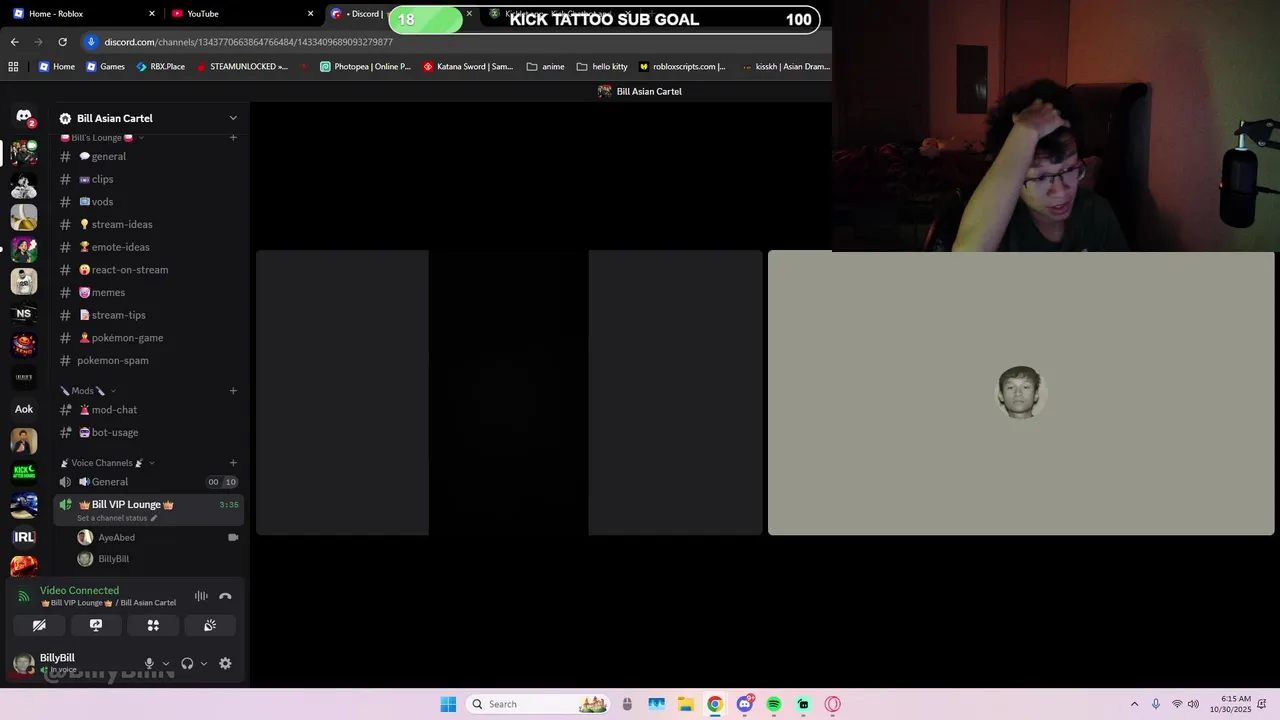Open Photopea bookmark
1280x720 pixels.
tap(366, 67)
